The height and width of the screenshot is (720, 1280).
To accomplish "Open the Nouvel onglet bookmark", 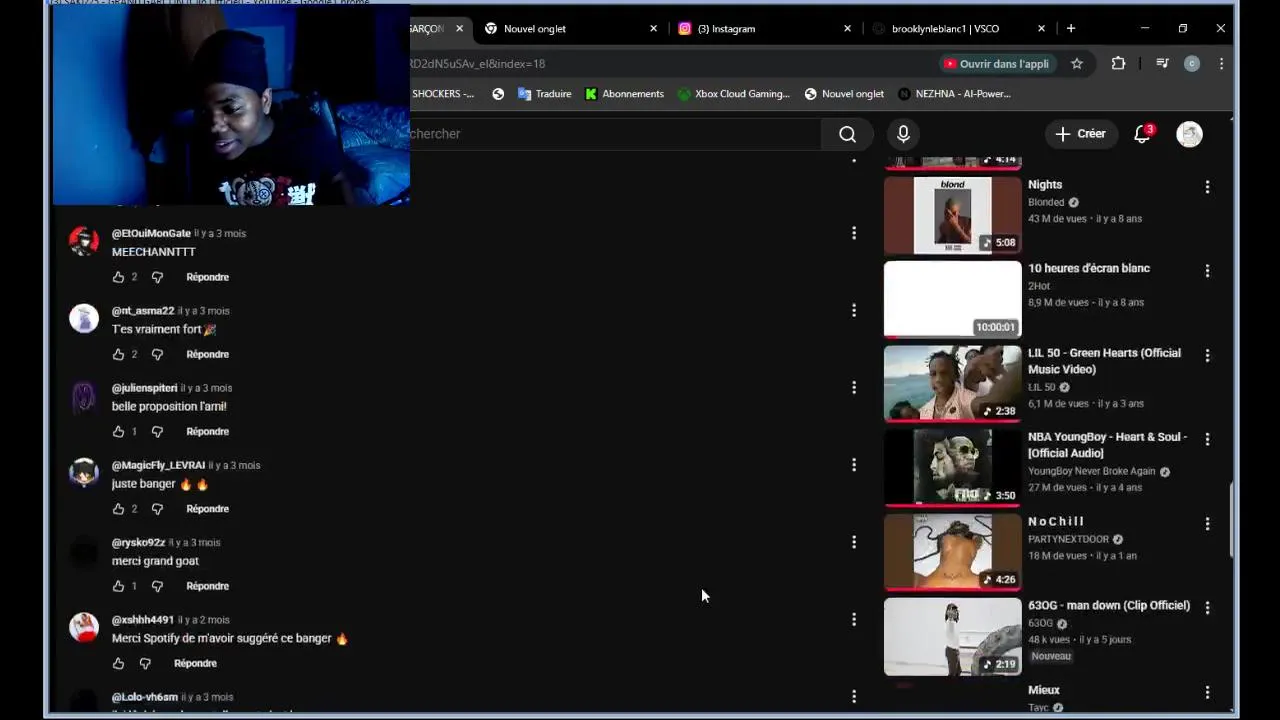I will click(x=844, y=94).
